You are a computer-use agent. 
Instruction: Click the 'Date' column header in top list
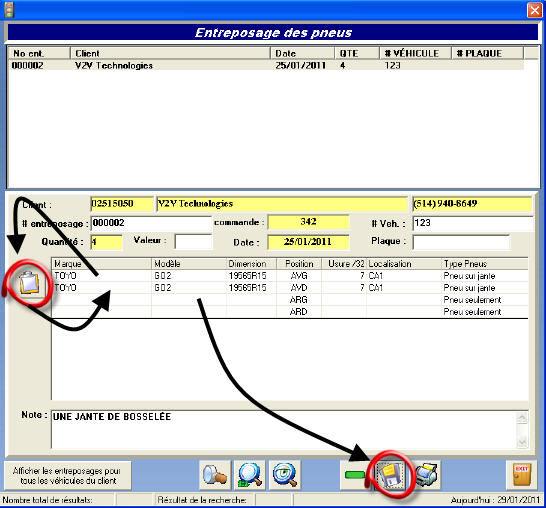pyautogui.click(x=302, y=53)
